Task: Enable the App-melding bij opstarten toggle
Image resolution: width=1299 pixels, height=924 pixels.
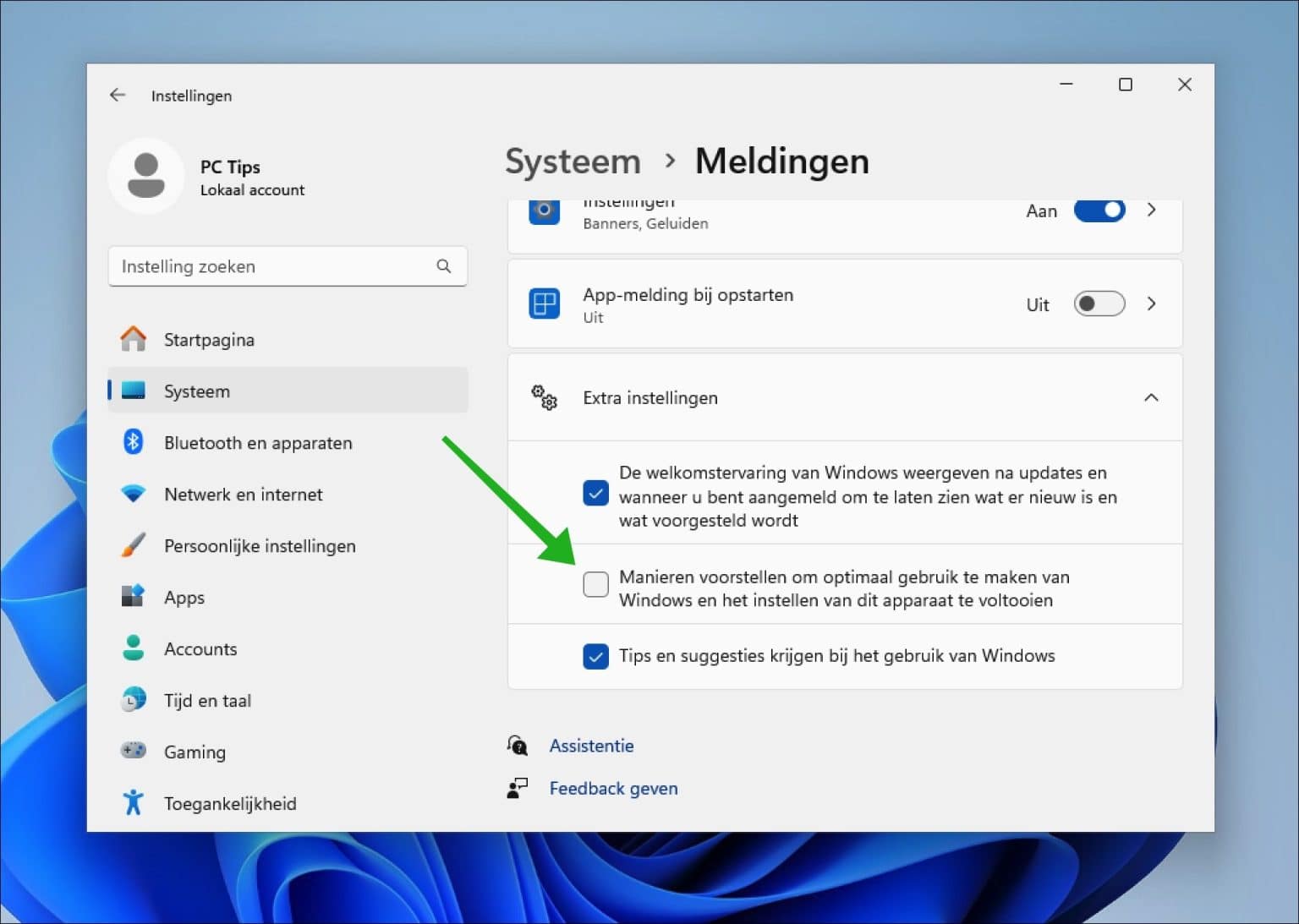Action: (x=1099, y=303)
